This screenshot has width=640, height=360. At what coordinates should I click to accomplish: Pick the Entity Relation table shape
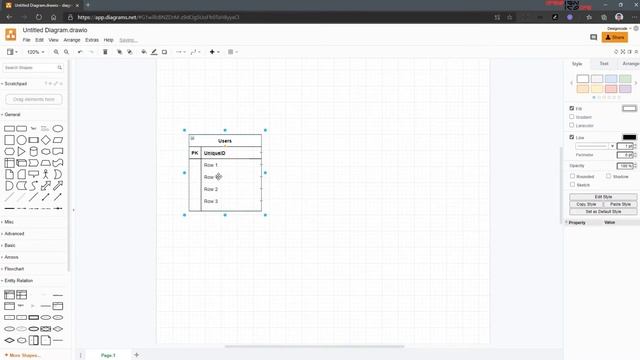click(x=9, y=295)
